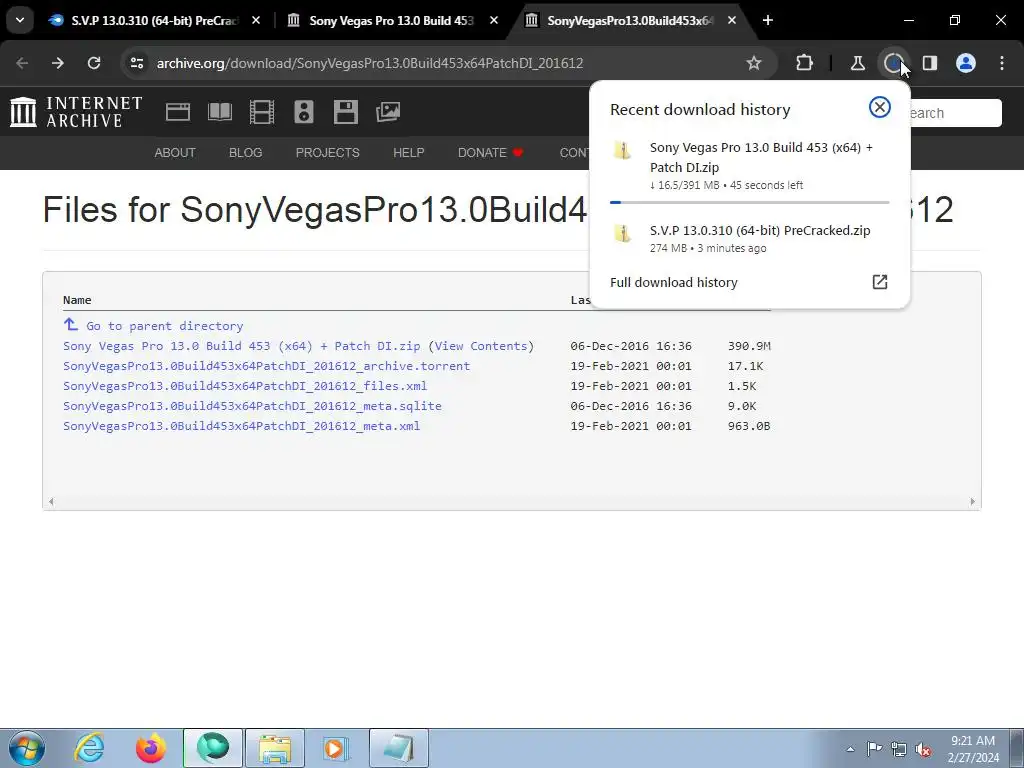This screenshot has height=768, width=1024.
Task: Close the Sony Vegas Pro 13.0 Build 453 tab
Action: point(494,20)
